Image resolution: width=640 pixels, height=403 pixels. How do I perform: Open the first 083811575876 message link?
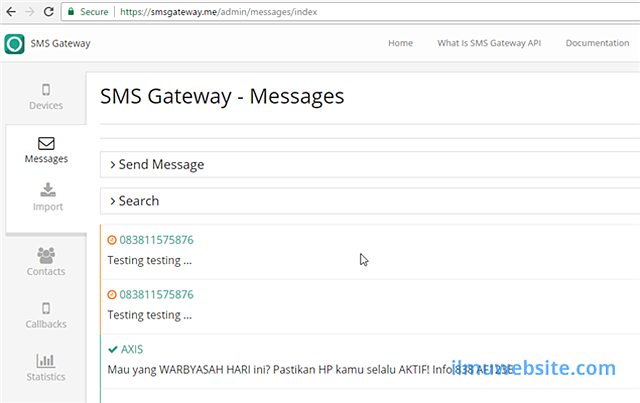coord(156,240)
